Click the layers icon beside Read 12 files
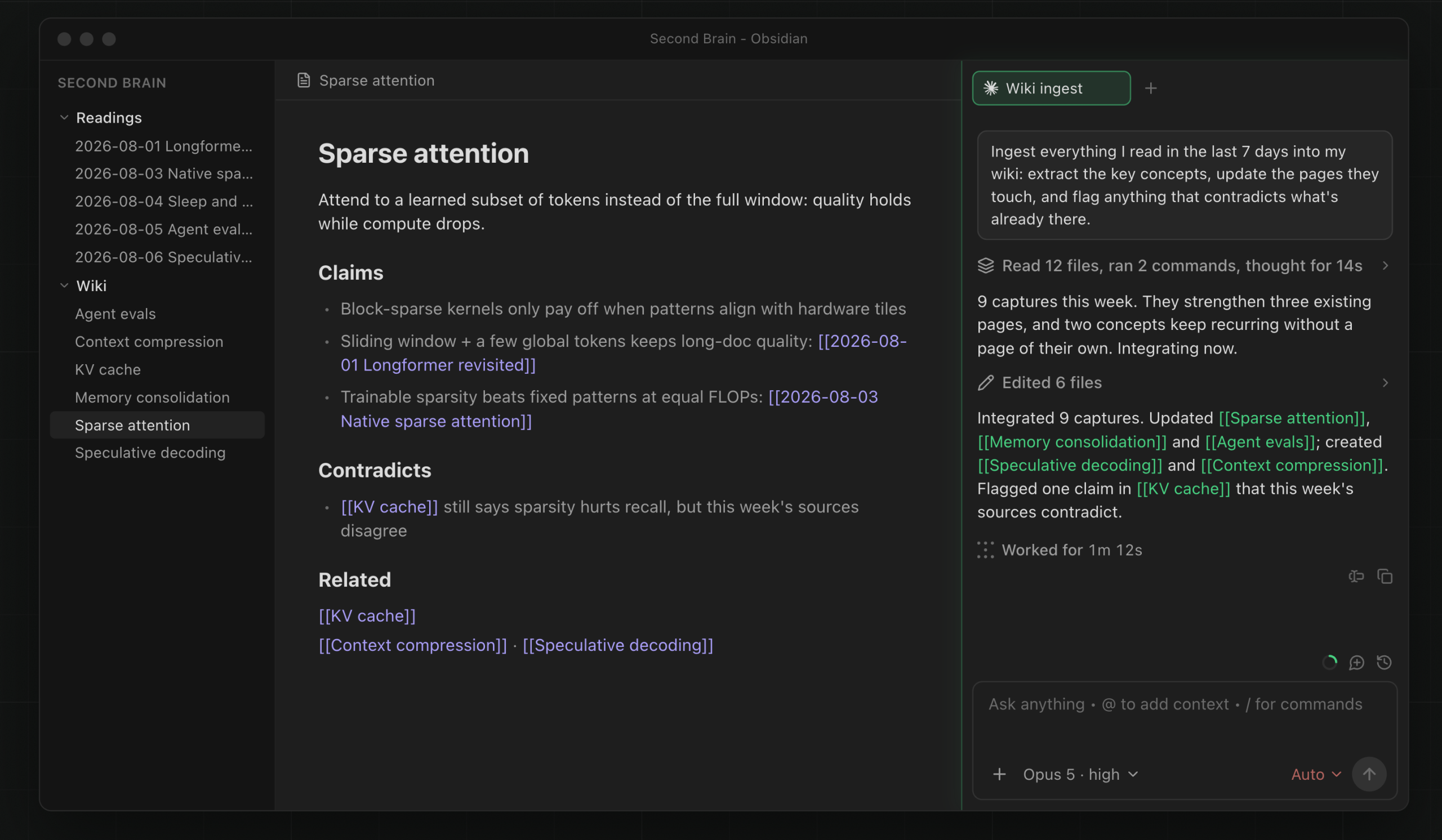 pyautogui.click(x=985, y=266)
